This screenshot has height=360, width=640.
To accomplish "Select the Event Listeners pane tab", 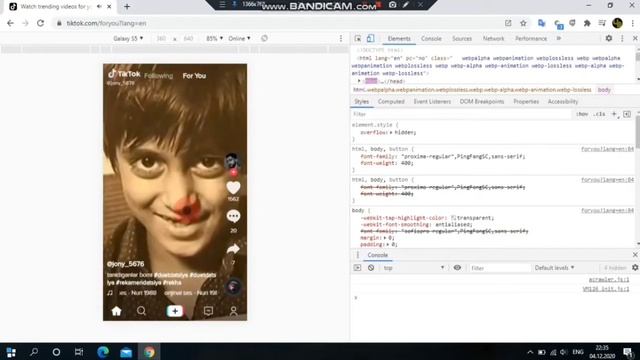I will click(x=432, y=102).
